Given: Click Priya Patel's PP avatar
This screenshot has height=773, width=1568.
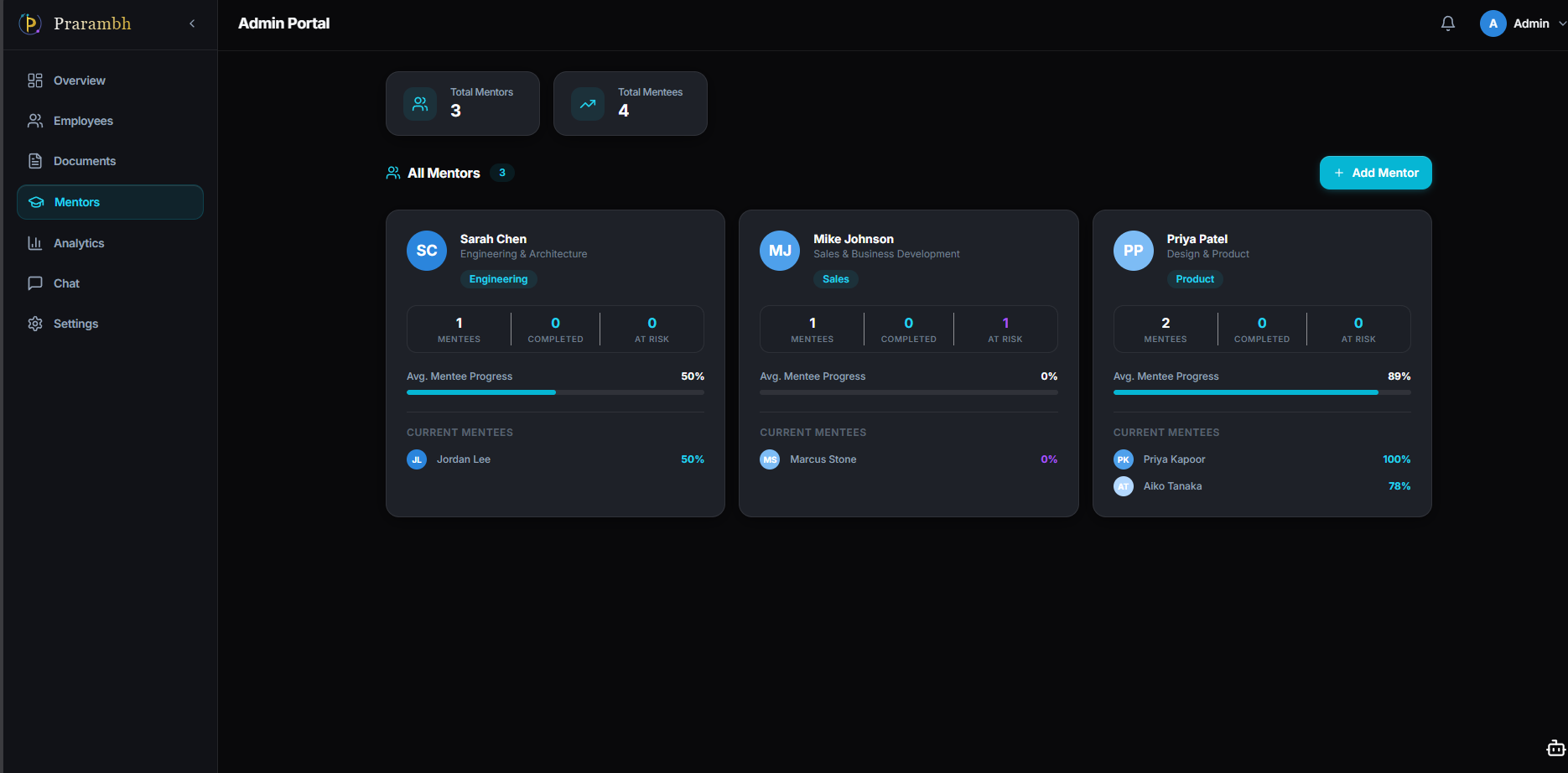Looking at the screenshot, I should [1134, 251].
